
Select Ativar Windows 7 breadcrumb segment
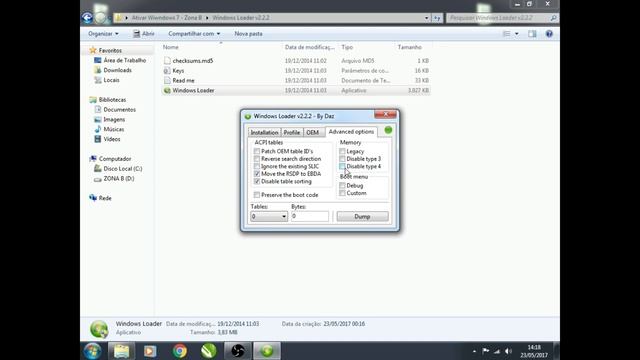tap(167, 18)
